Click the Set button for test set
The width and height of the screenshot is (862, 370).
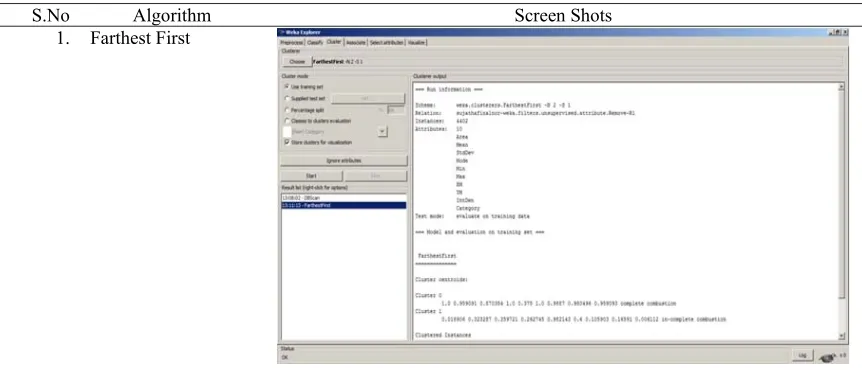click(367, 98)
